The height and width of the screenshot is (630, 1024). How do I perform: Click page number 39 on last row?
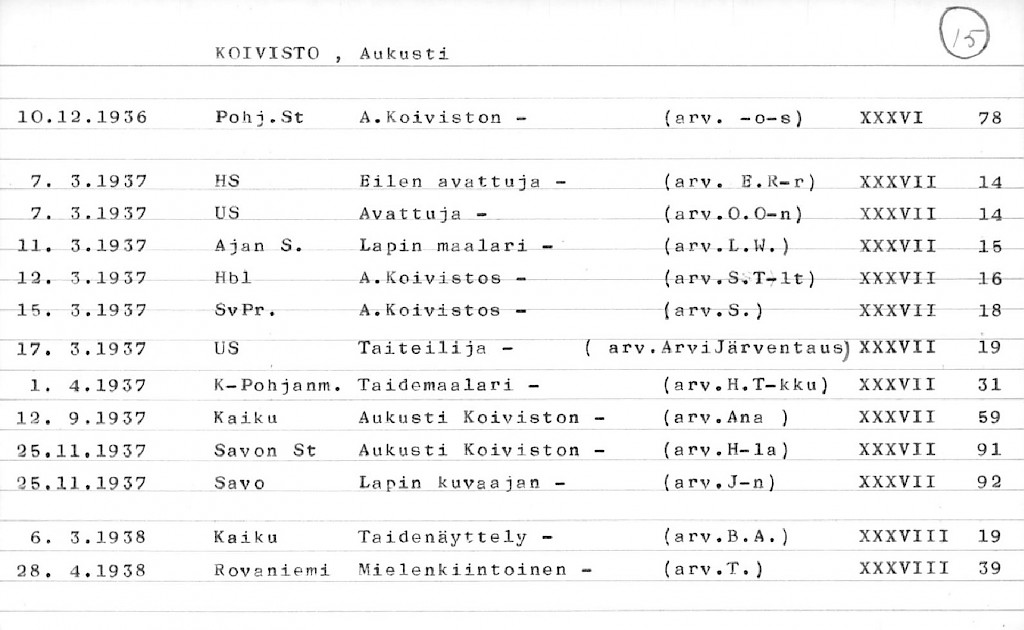pyautogui.click(x=989, y=571)
